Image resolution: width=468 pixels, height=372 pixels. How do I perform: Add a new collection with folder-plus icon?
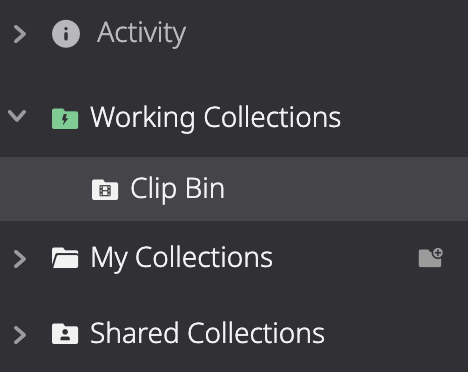(x=431, y=257)
